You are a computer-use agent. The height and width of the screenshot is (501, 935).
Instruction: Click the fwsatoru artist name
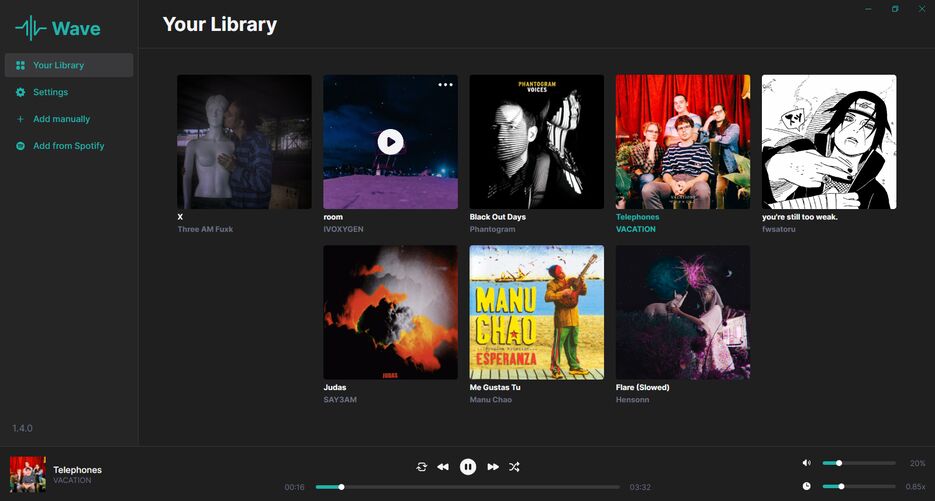779,229
